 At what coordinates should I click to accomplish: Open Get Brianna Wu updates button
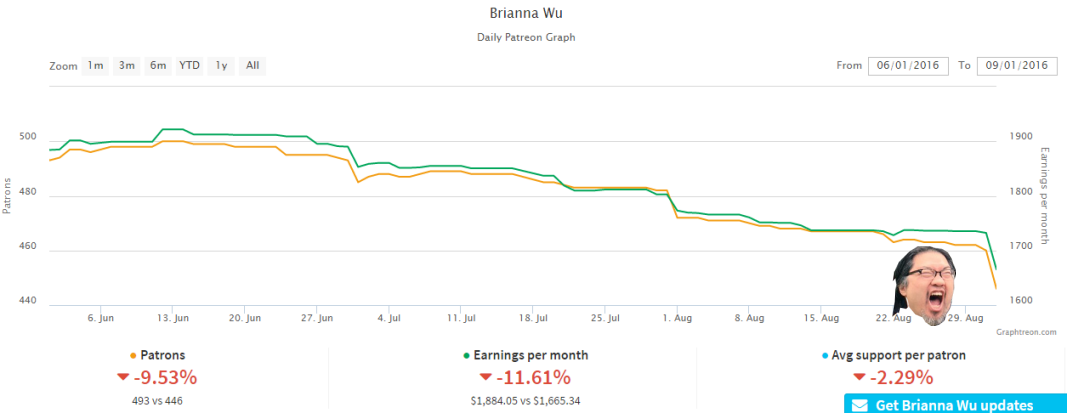(955, 403)
